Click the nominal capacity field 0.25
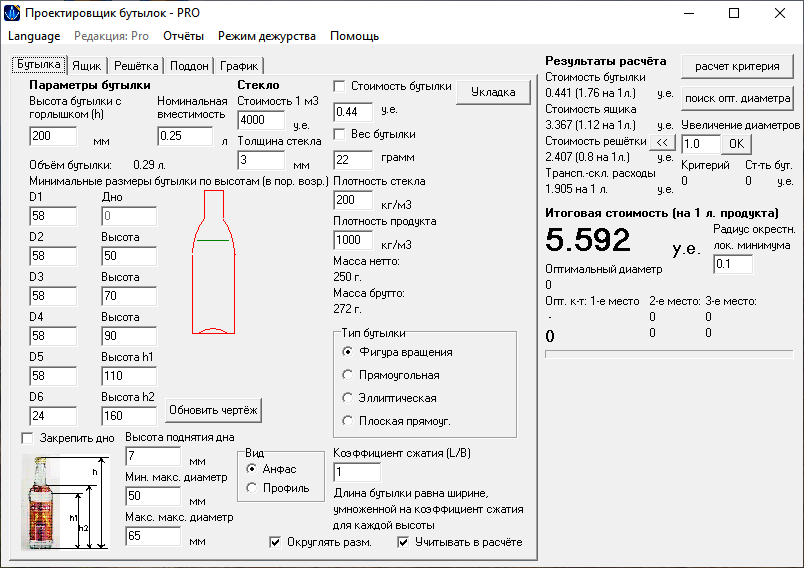Screen dimensions: 804x568 tap(185, 136)
